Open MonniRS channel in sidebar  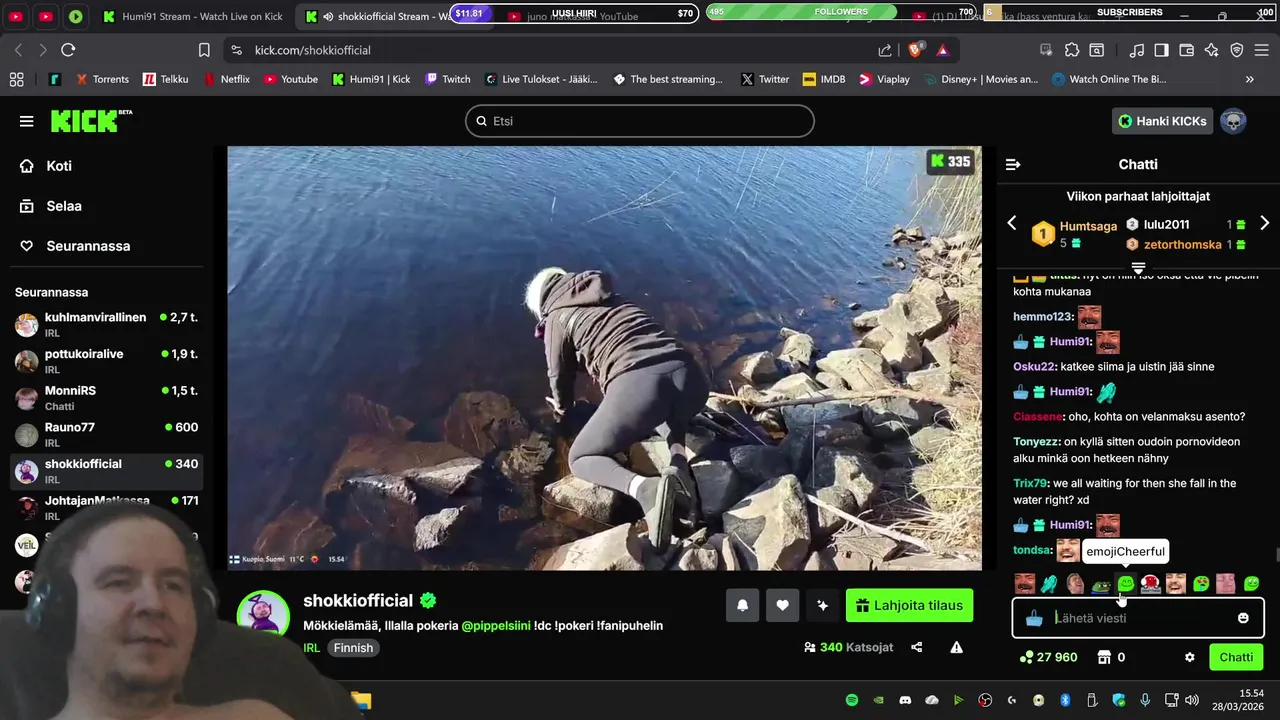(106, 398)
